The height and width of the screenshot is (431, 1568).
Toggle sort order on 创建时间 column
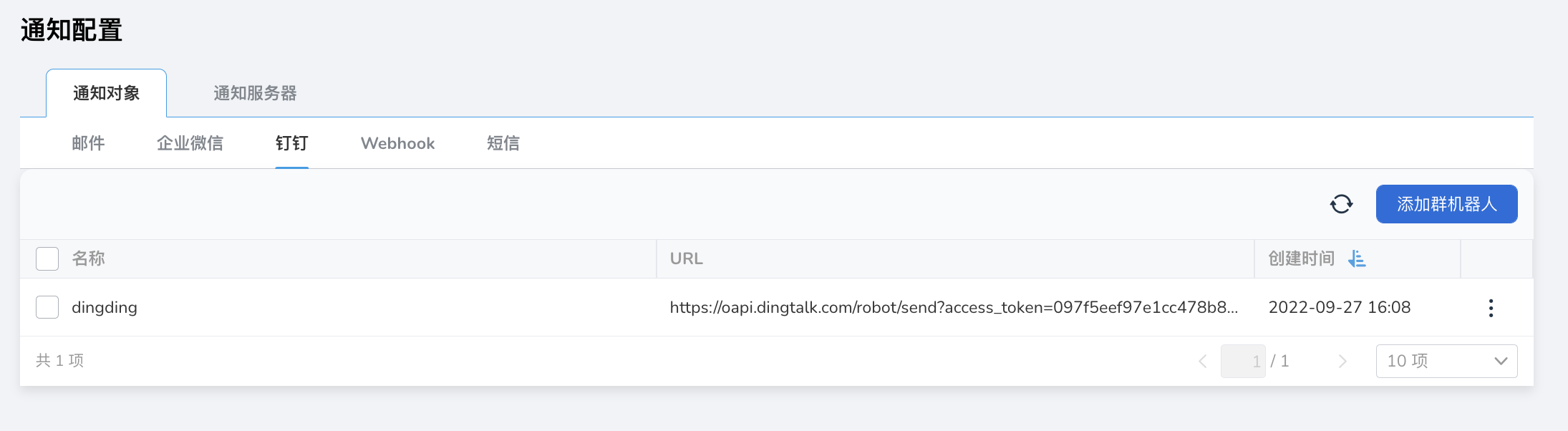pyautogui.click(x=1357, y=258)
